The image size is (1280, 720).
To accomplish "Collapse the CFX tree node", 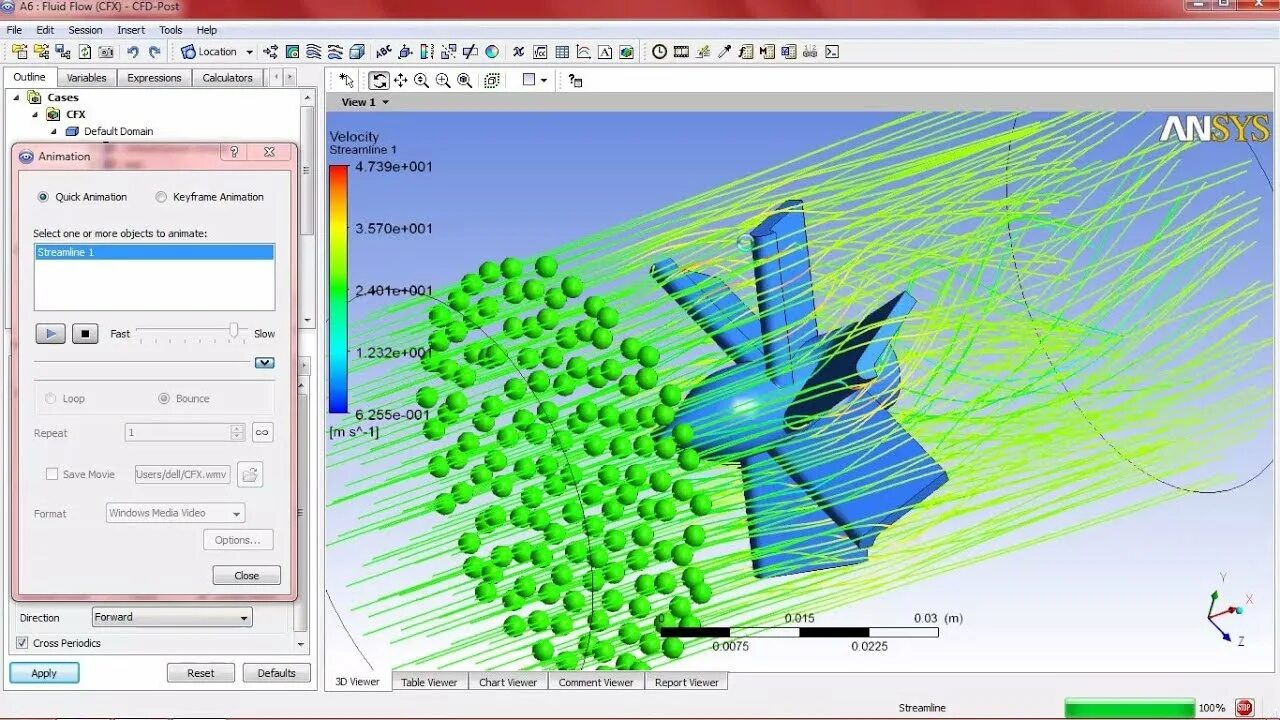I will pos(36,115).
